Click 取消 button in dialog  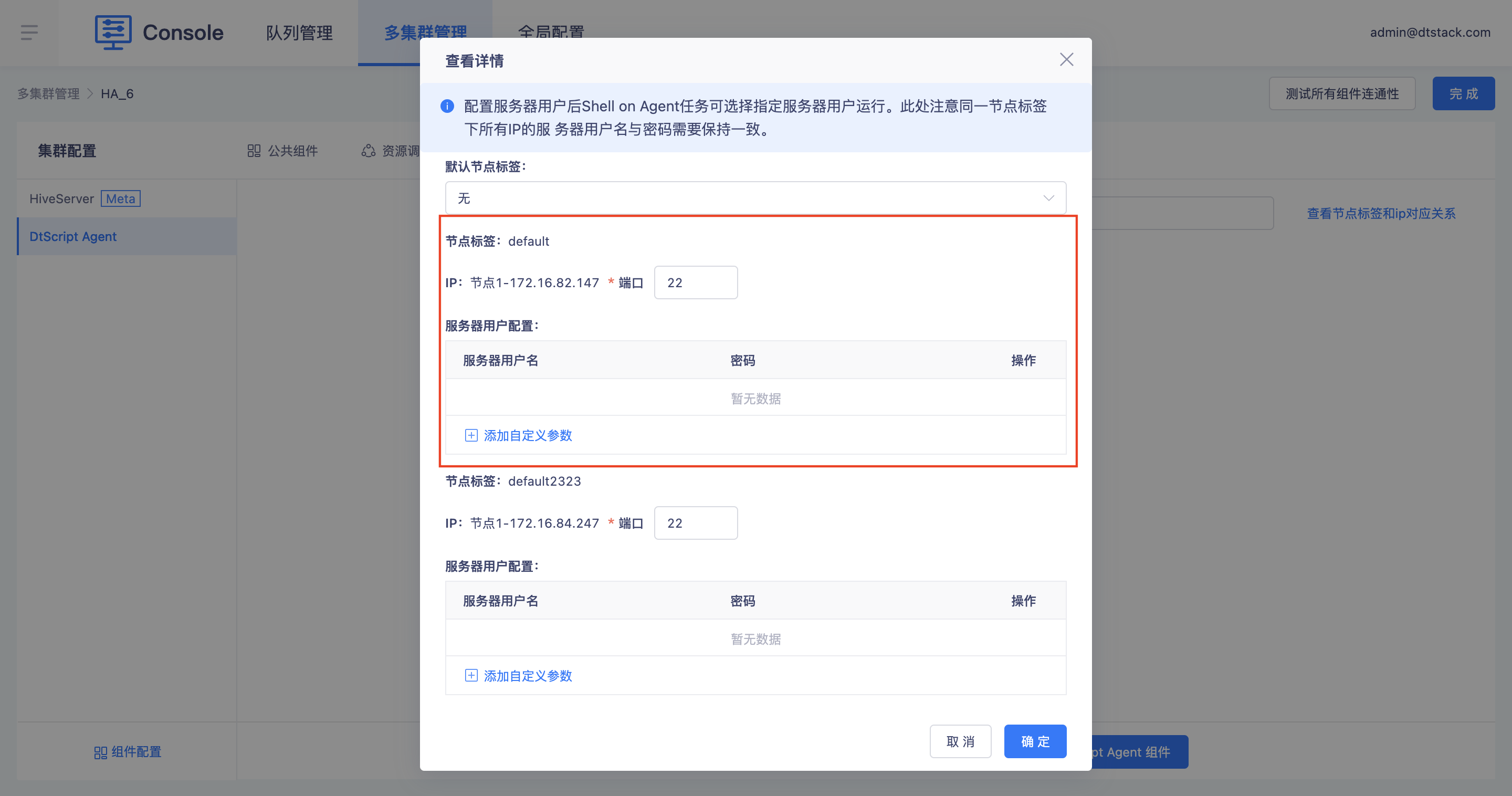click(960, 741)
